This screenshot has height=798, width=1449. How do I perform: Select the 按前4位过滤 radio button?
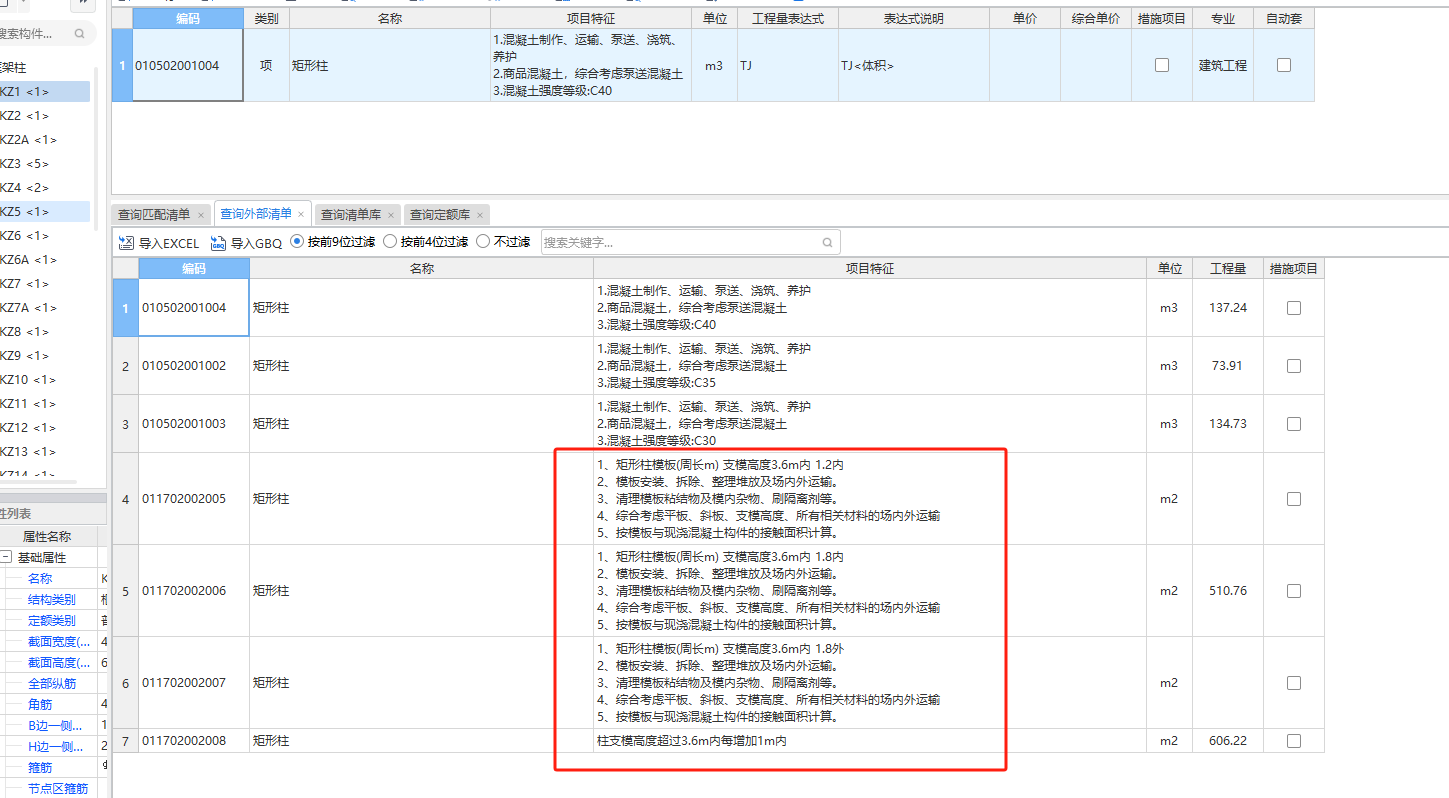click(x=390, y=241)
